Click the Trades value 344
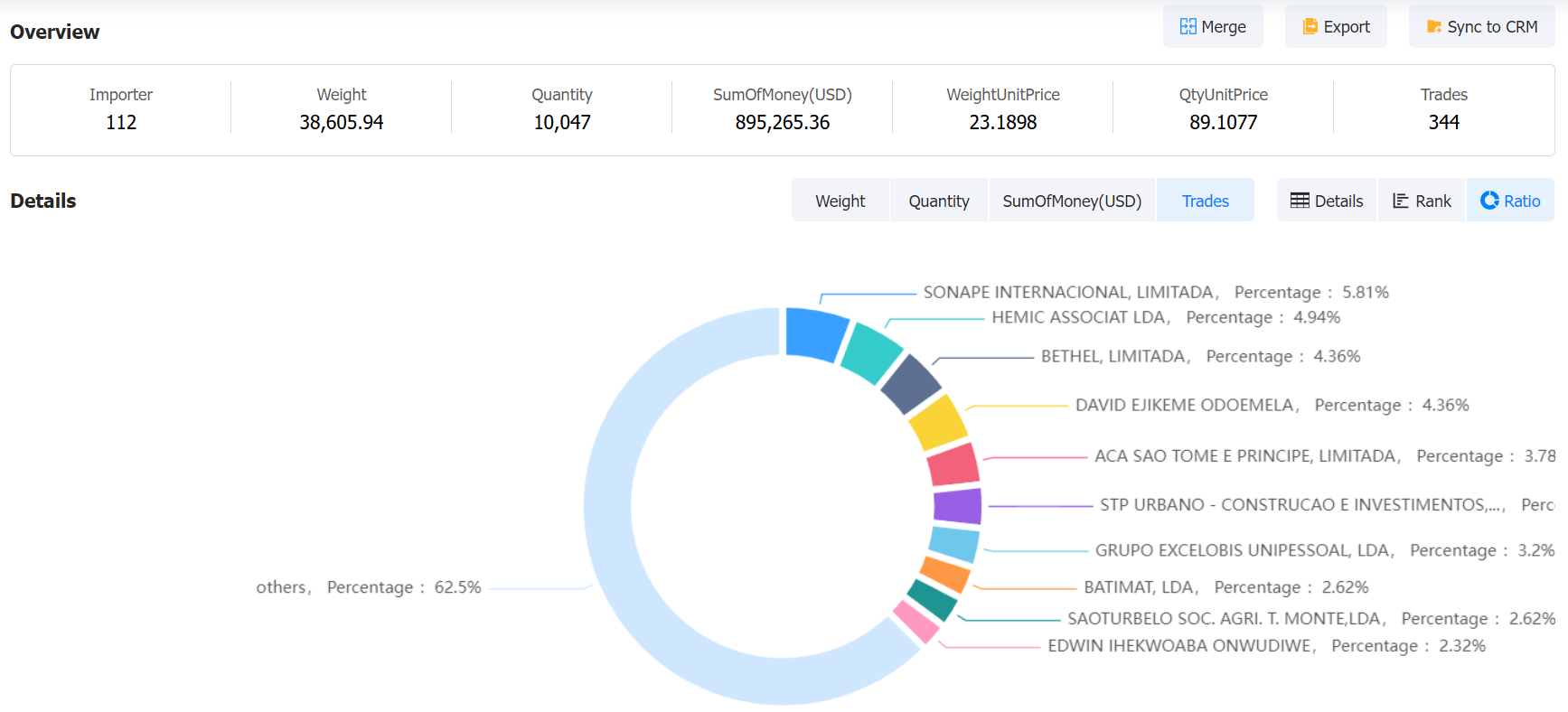1568x712 pixels. pyautogui.click(x=1444, y=122)
